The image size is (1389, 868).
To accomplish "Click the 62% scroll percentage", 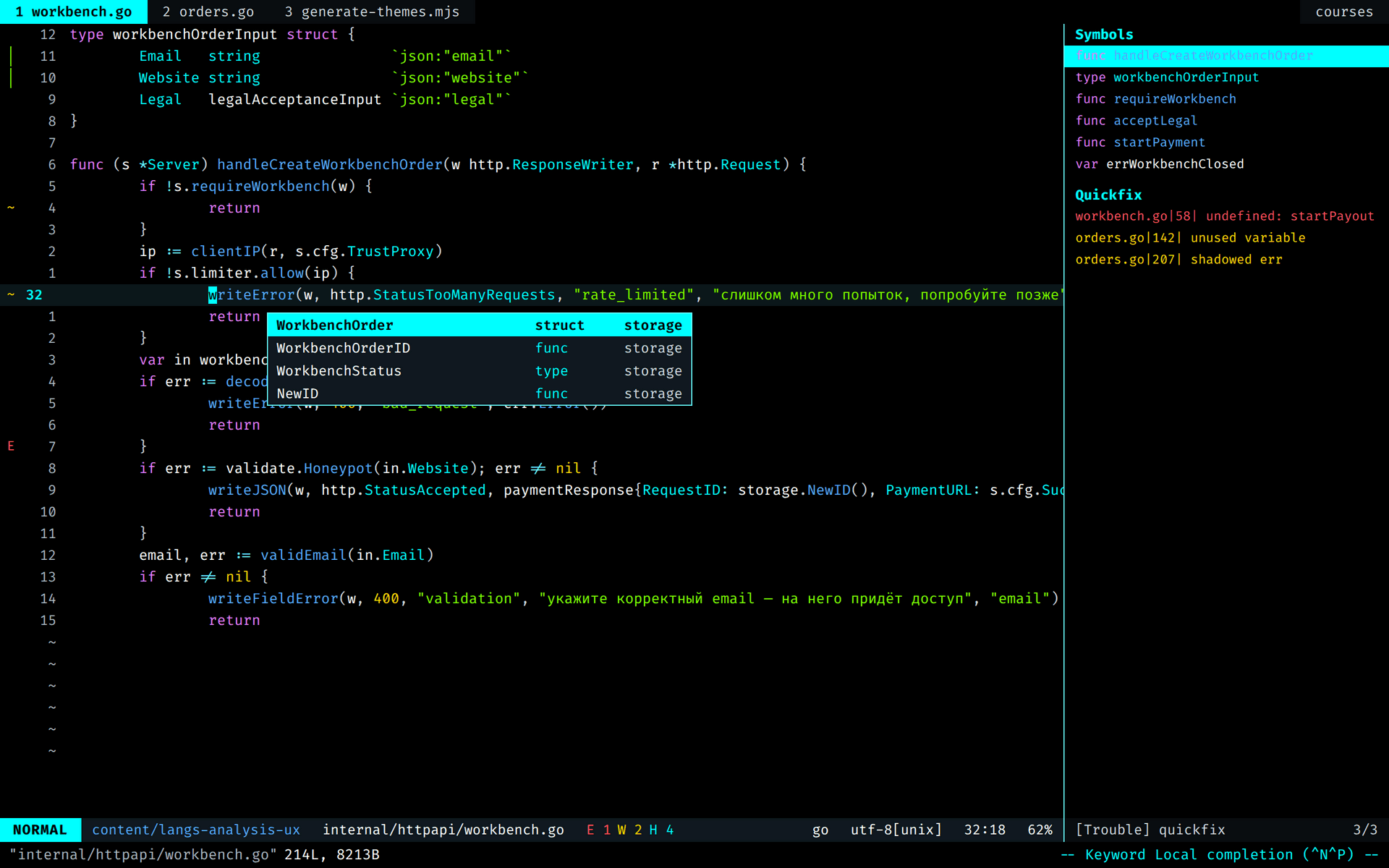I will pyautogui.click(x=1040, y=830).
